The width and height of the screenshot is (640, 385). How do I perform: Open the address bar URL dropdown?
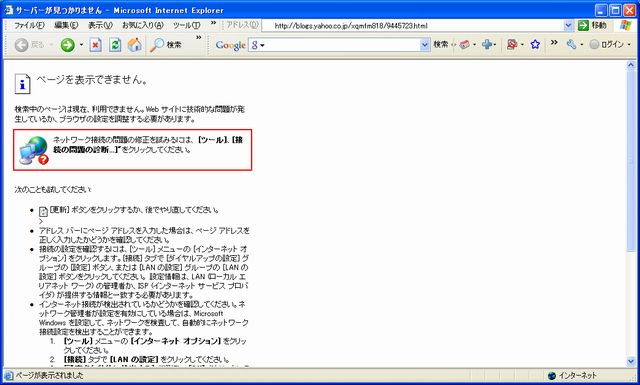pos(568,25)
